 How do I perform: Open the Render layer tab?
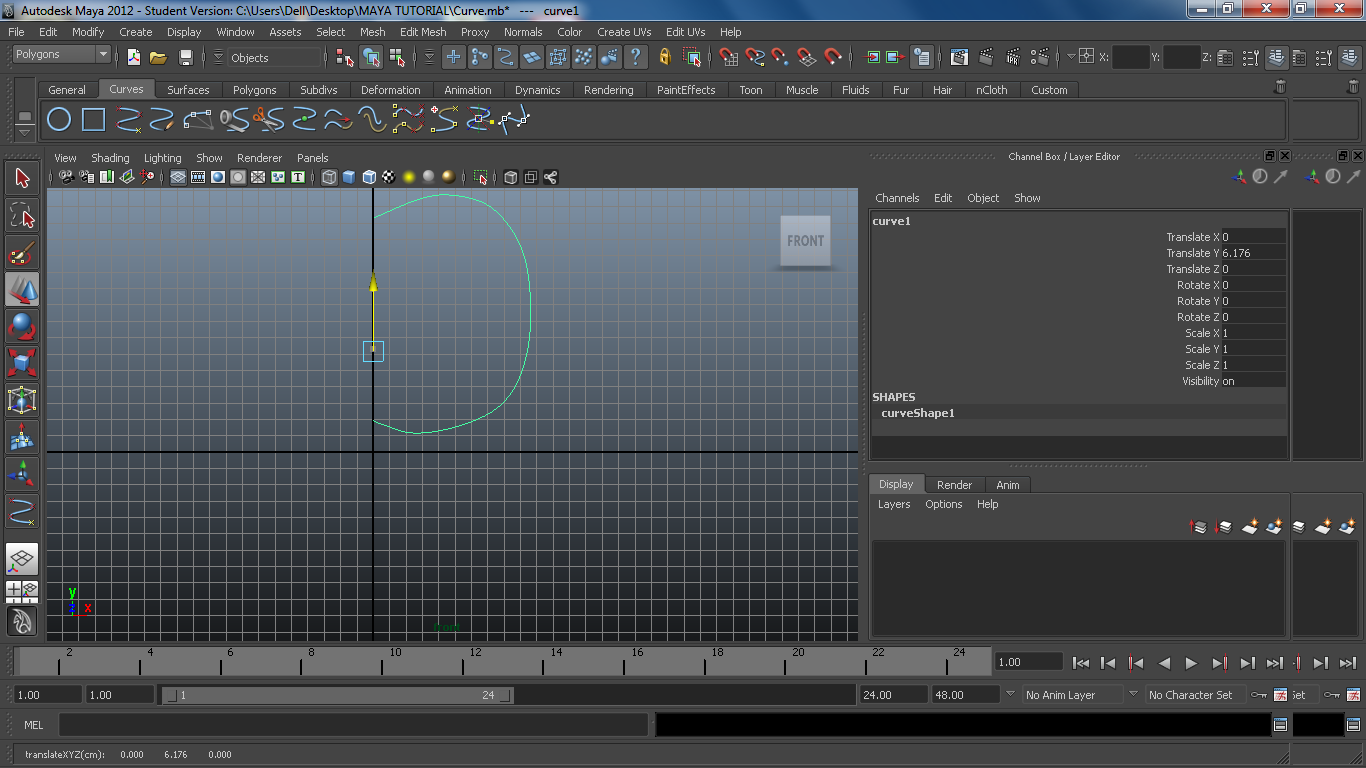point(954,485)
